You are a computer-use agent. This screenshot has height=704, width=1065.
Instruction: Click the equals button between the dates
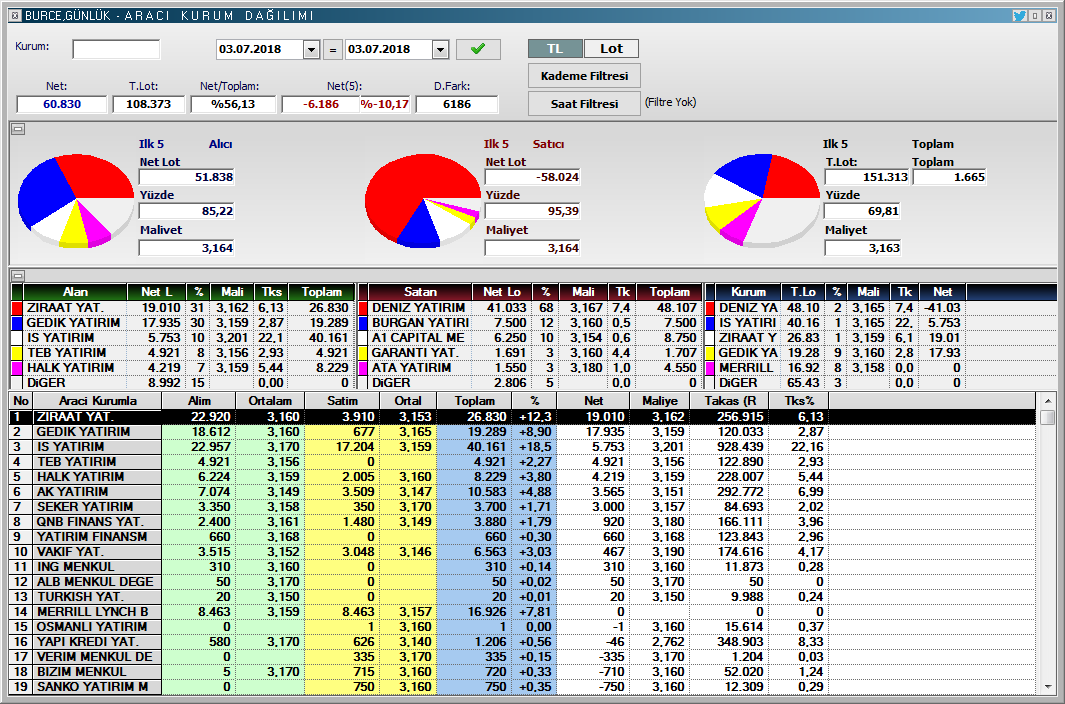333,50
